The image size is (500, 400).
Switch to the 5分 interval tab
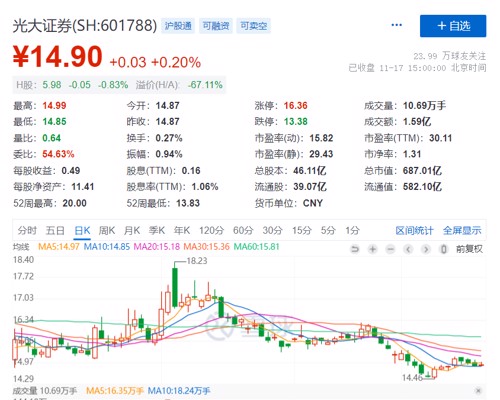[328, 230]
